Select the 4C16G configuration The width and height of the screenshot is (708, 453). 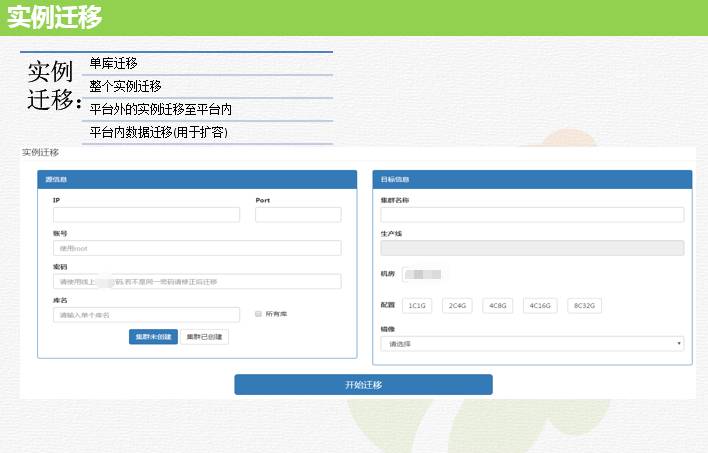540,306
